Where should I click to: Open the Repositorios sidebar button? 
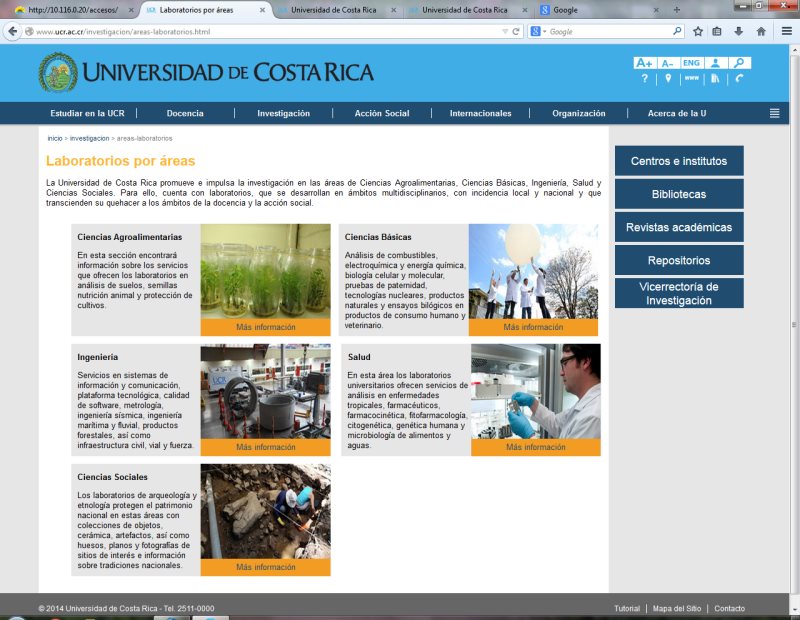(x=679, y=260)
